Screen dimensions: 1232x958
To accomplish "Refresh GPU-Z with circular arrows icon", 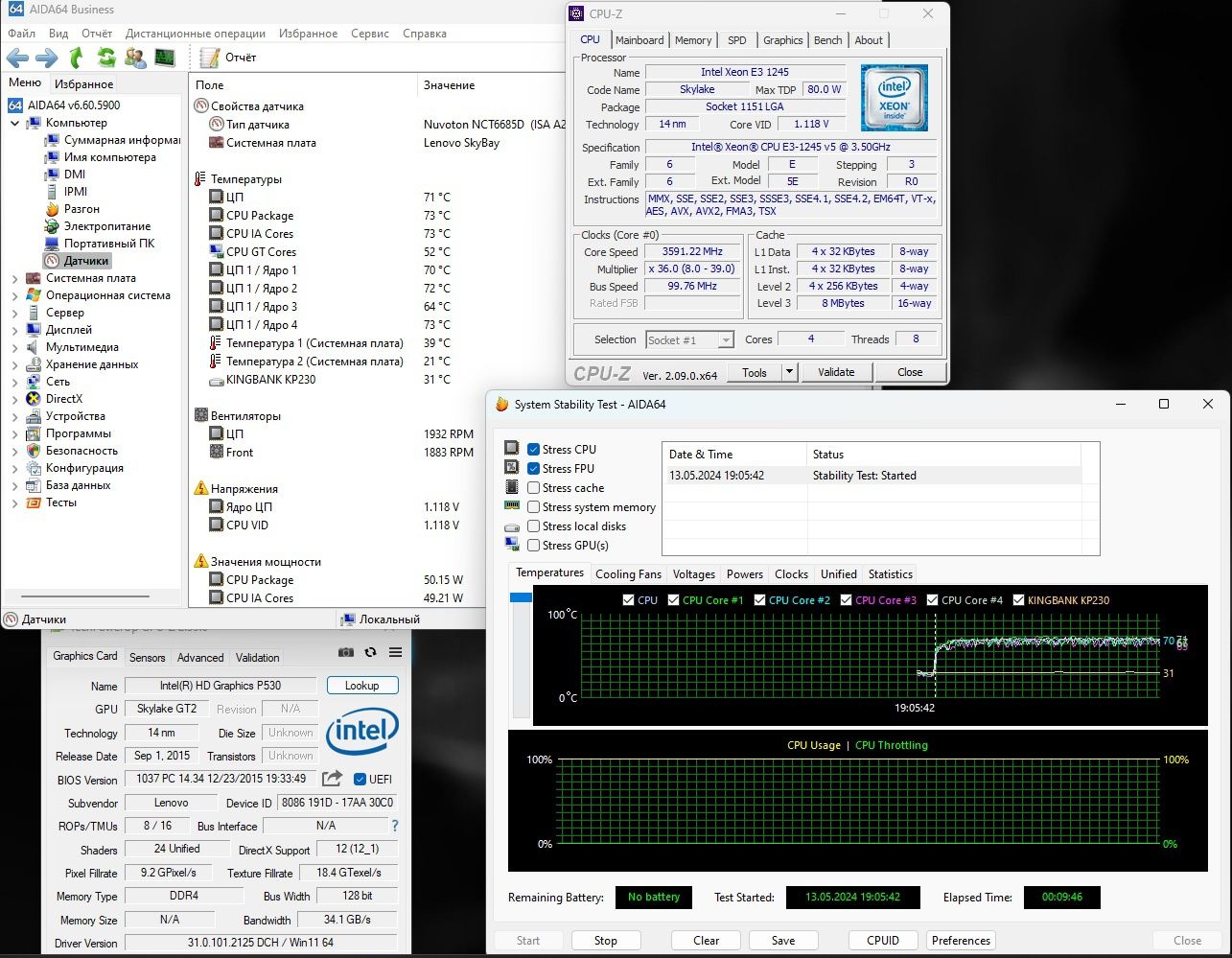I will point(370,652).
